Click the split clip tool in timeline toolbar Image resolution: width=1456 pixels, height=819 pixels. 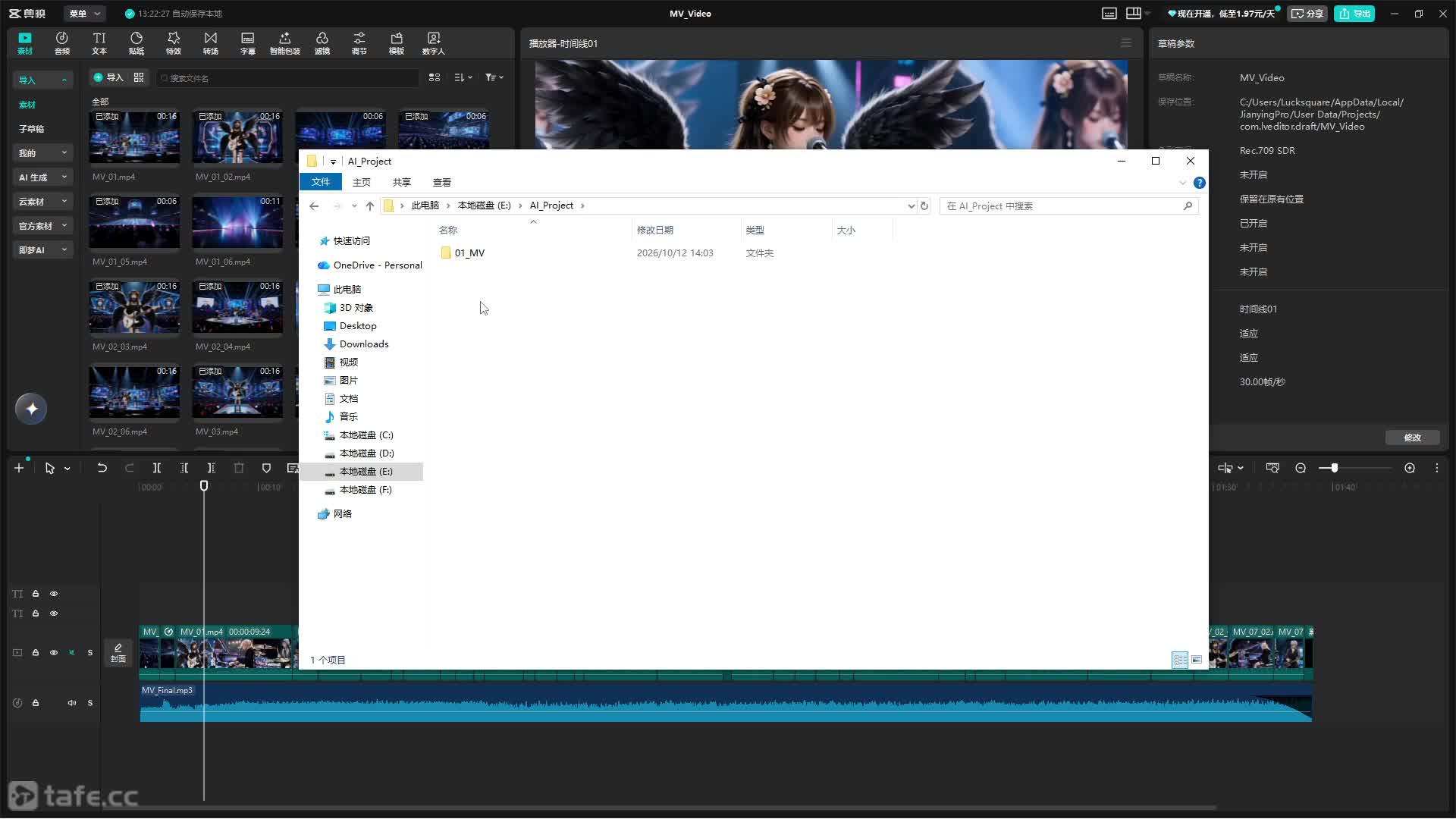(x=157, y=468)
